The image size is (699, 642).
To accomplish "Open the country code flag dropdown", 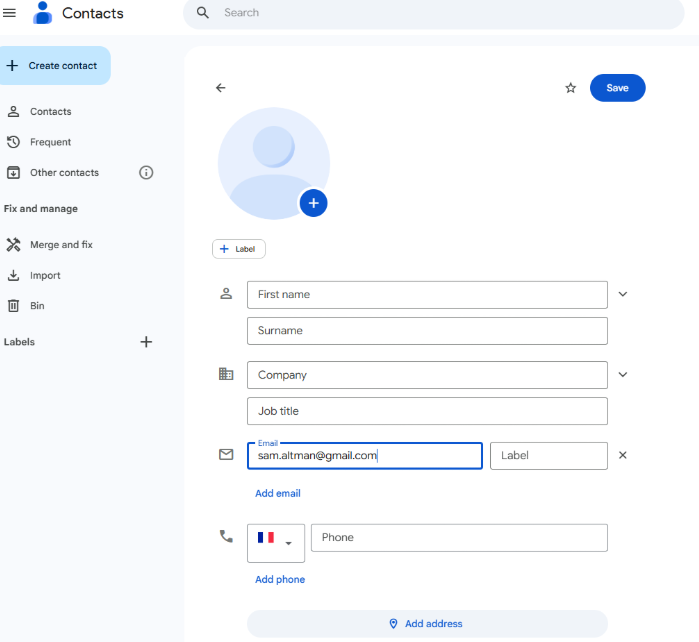I will tap(276, 543).
